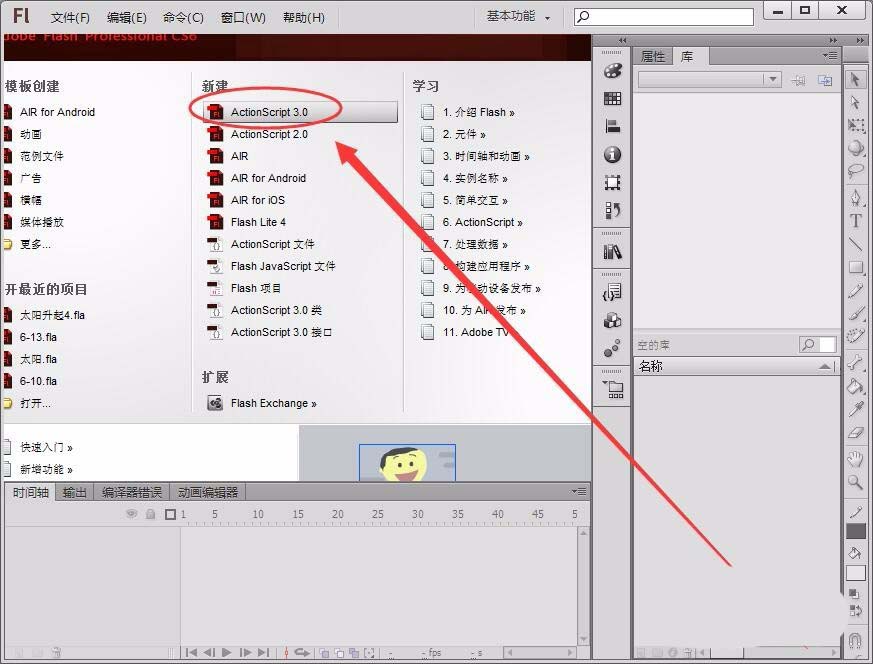Click the Swap Colors icon
Image resolution: width=873 pixels, height=664 pixels.
pos(856,611)
